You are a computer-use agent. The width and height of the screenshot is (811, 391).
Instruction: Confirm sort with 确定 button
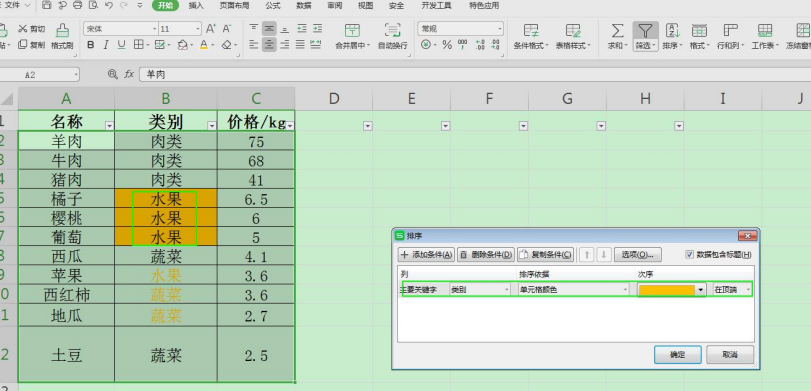point(678,355)
